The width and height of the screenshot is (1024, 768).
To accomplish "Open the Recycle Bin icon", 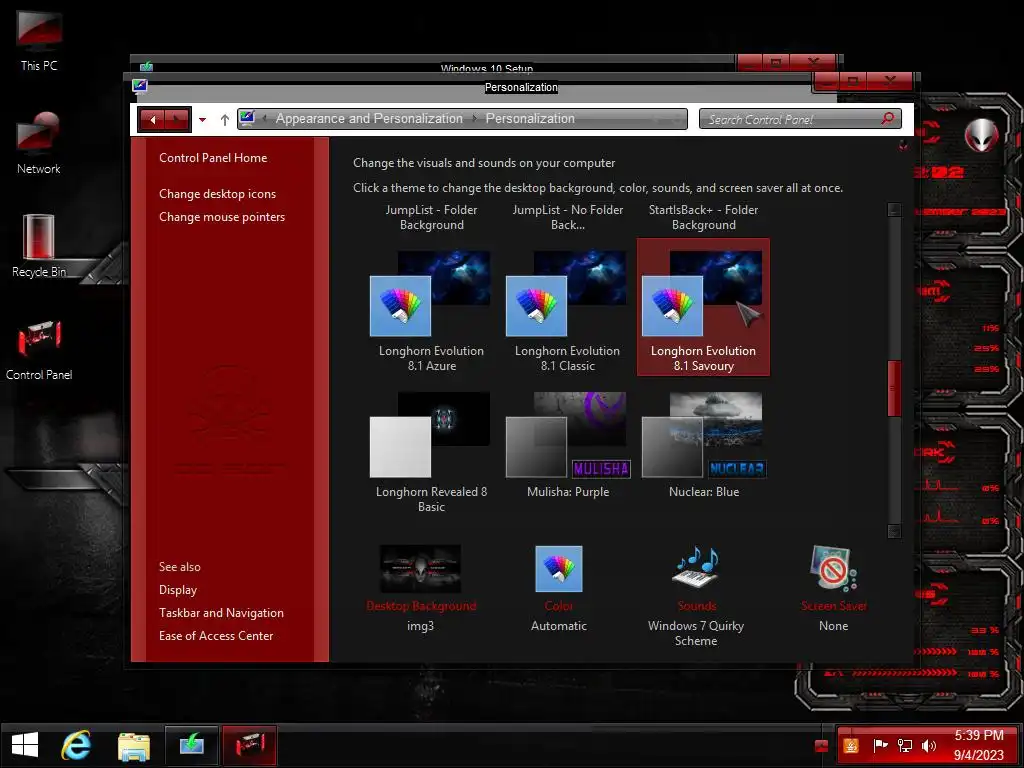I will 39,247.
